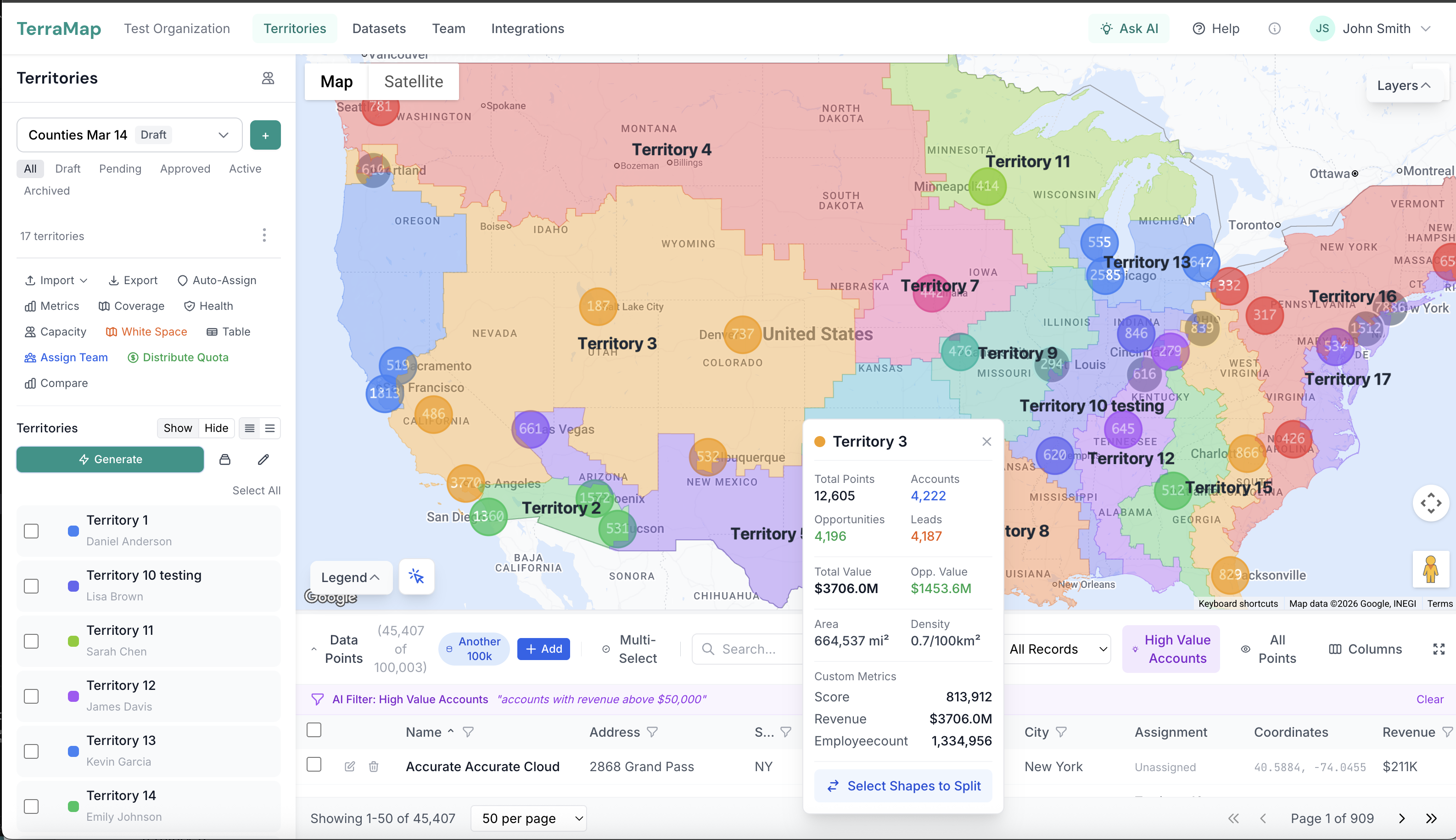Open the Team nav tab

pos(448,28)
